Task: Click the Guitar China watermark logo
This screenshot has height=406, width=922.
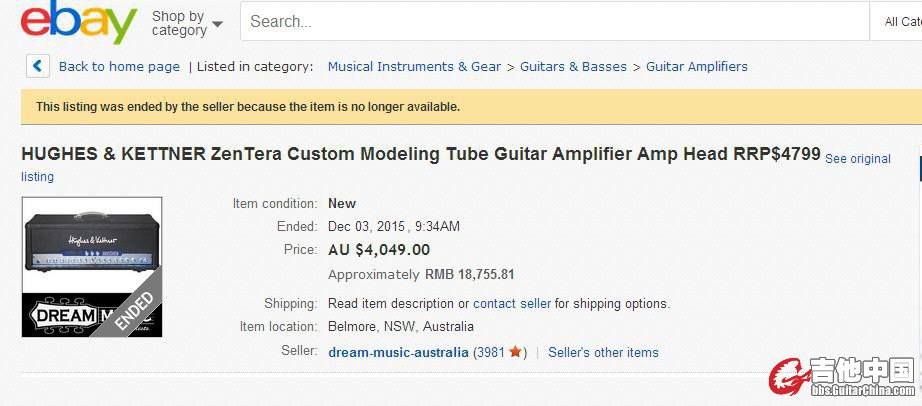Action: tap(842, 376)
